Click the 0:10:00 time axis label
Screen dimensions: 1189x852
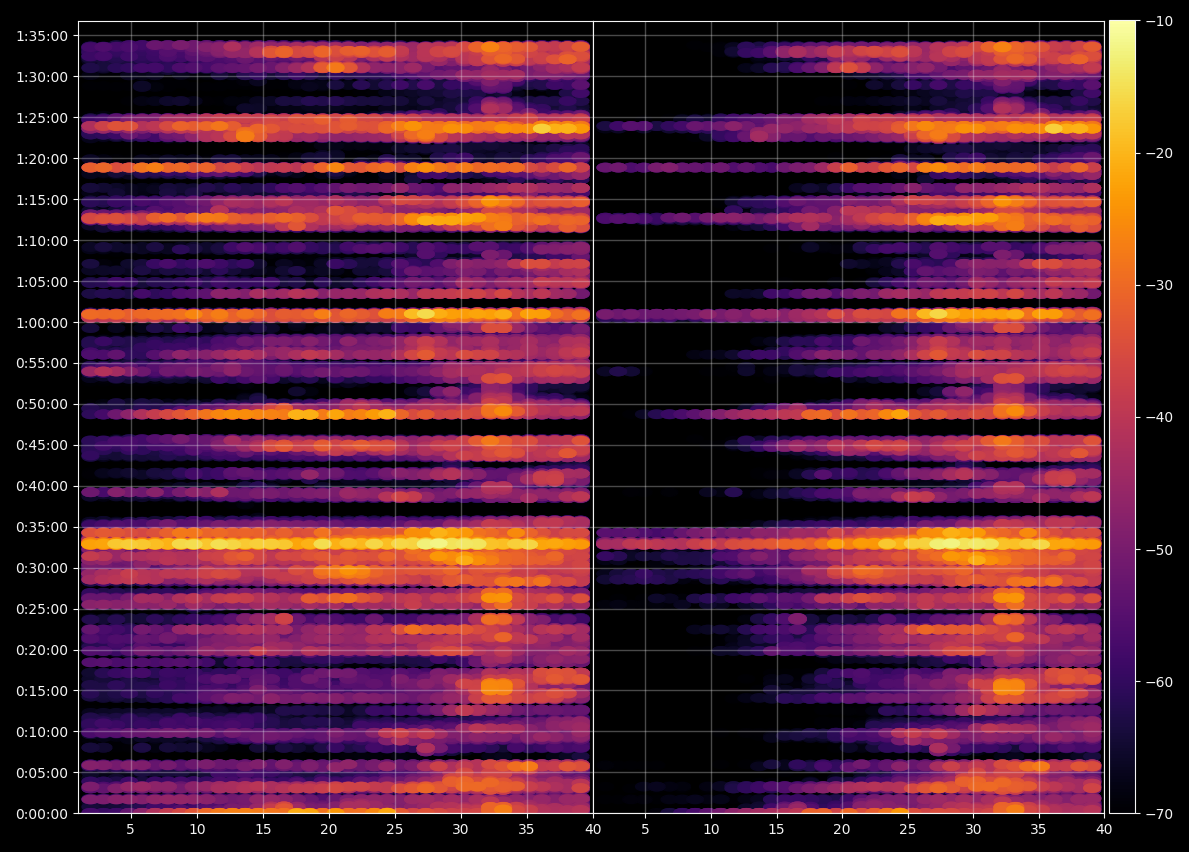point(42,732)
